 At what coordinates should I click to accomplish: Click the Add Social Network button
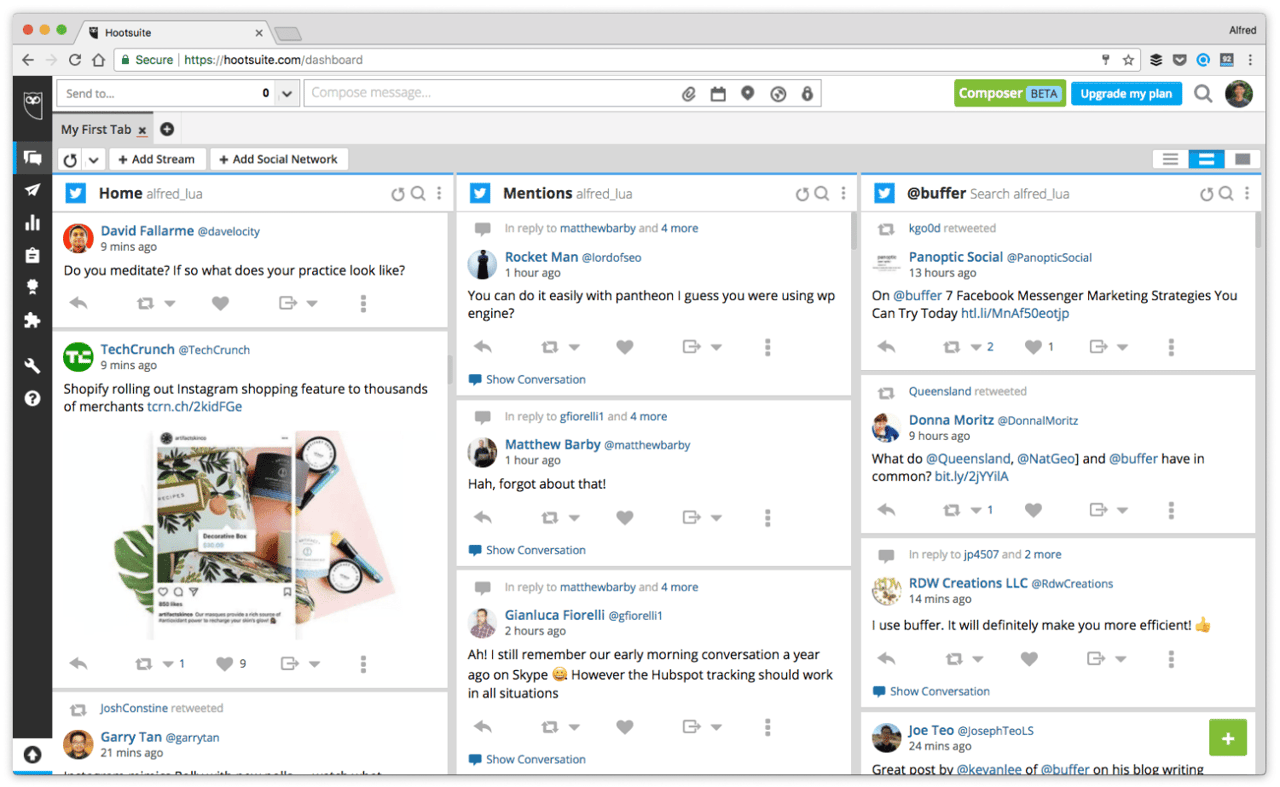pyautogui.click(x=279, y=159)
